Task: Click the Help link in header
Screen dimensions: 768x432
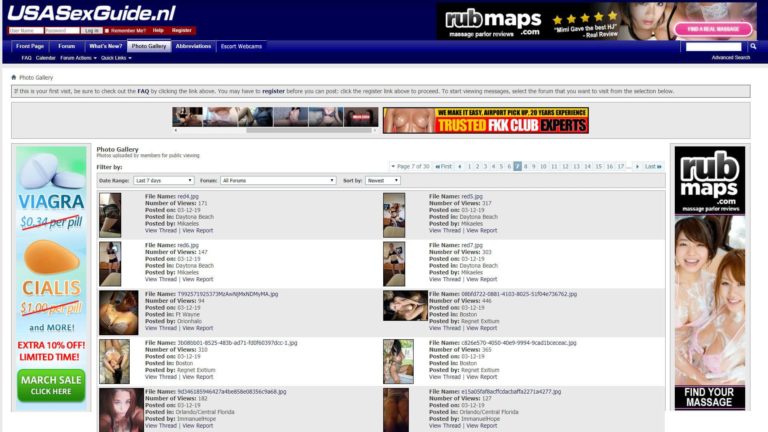Action: [158, 30]
